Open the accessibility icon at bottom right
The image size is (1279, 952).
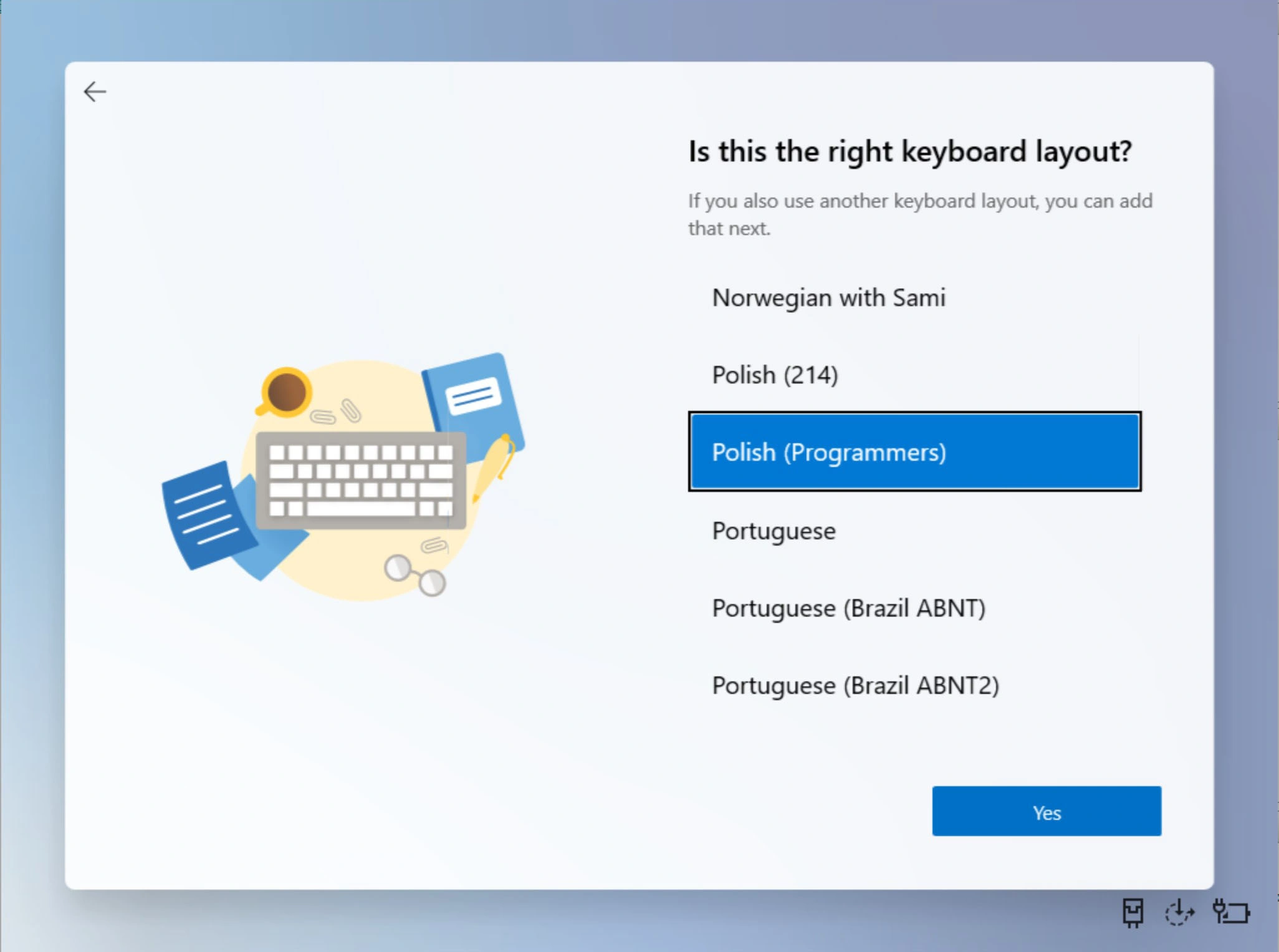(x=1133, y=913)
